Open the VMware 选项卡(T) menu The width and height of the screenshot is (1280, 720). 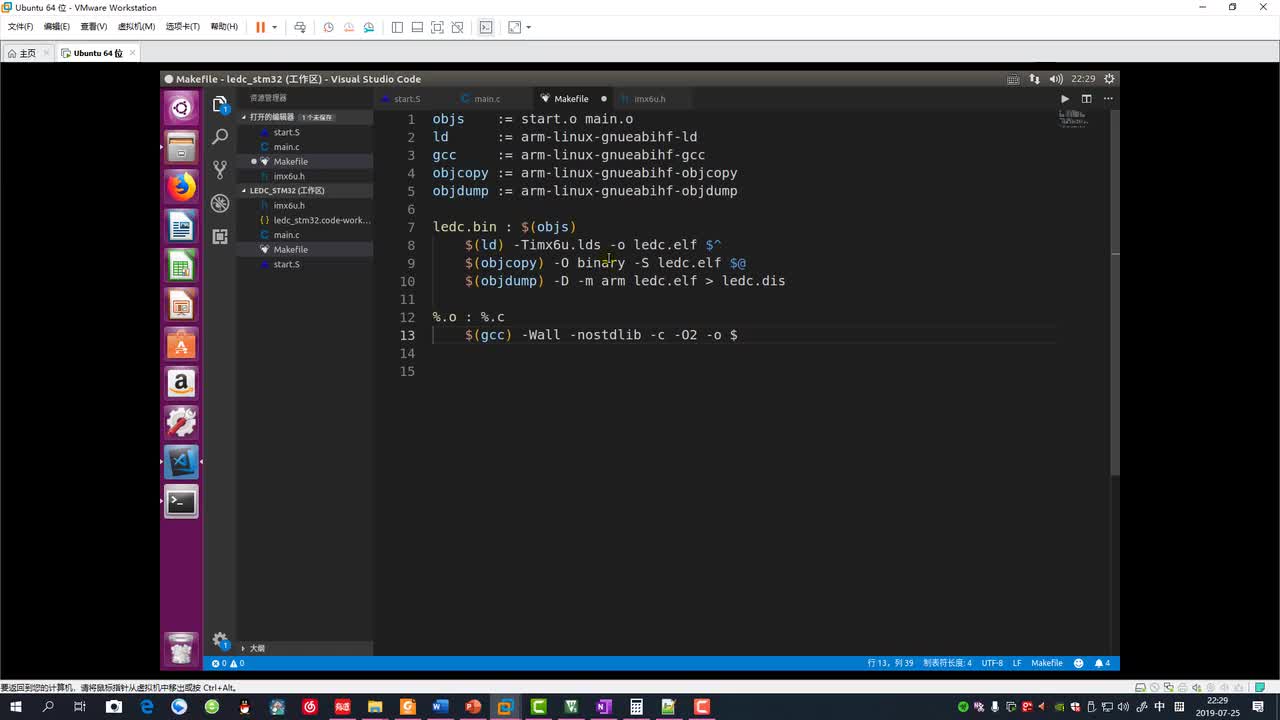click(x=182, y=27)
